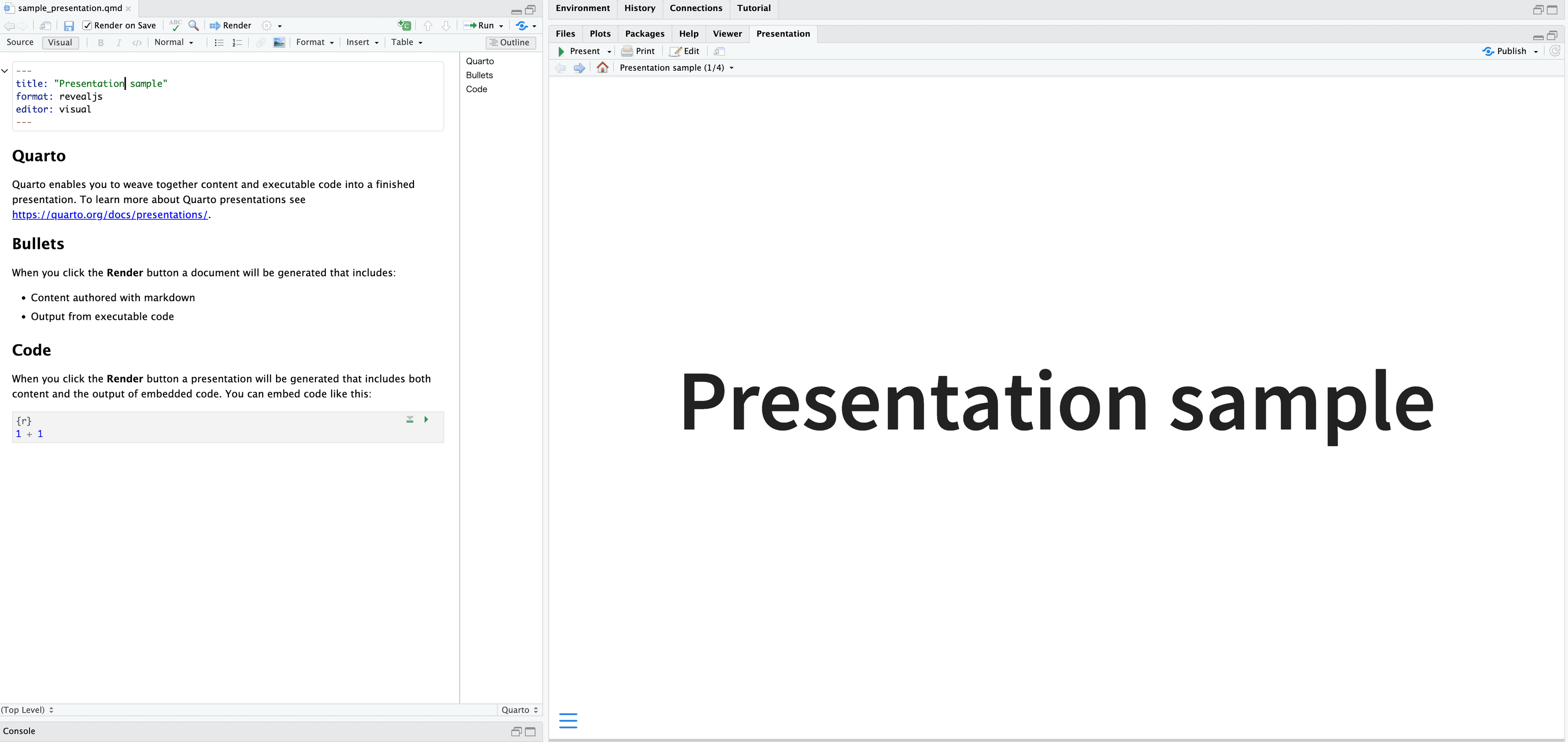This screenshot has width=1568, height=742.
Task: Click the numbered list icon
Action: click(x=237, y=42)
